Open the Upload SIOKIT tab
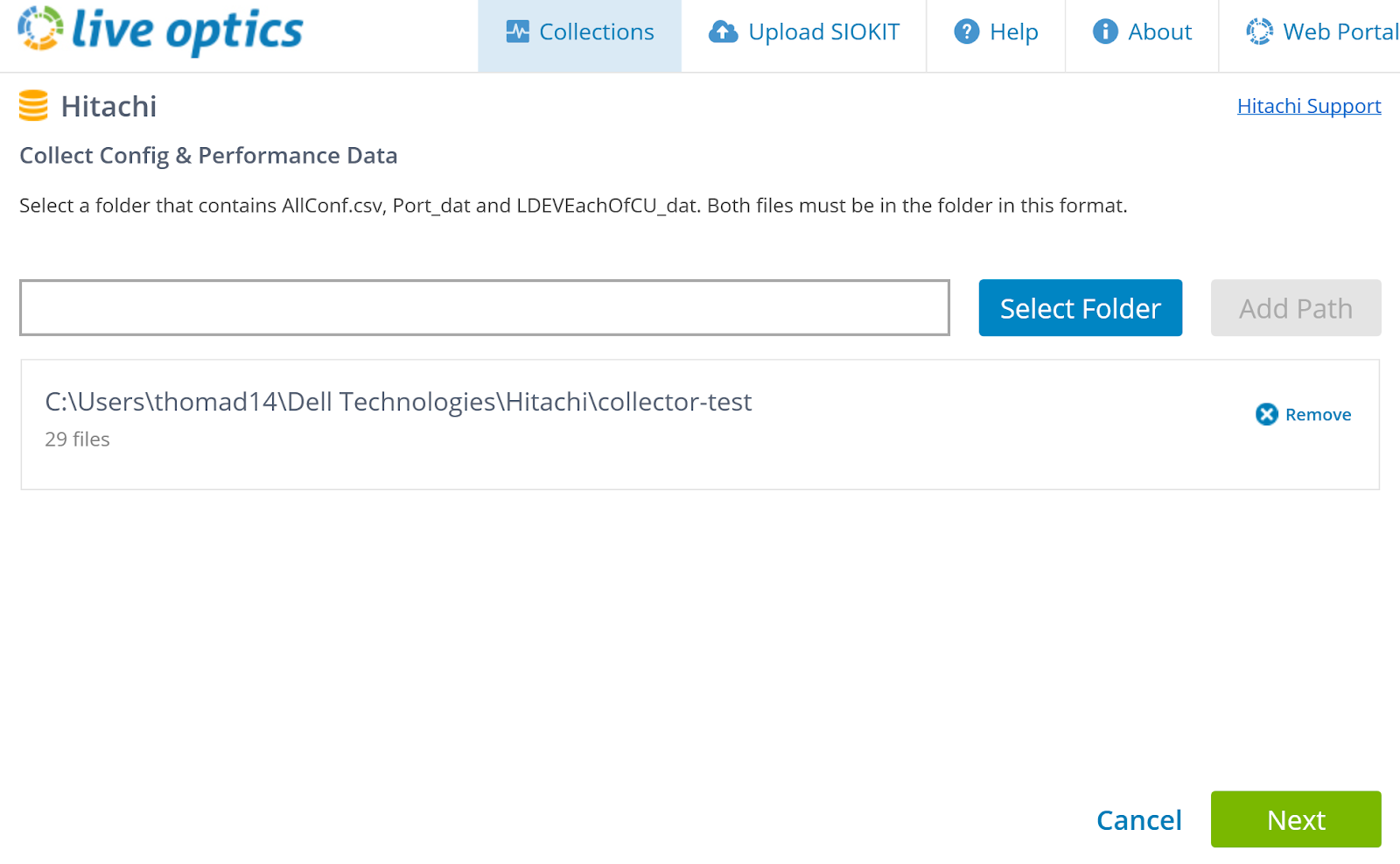1400x864 pixels. coord(823,32)
